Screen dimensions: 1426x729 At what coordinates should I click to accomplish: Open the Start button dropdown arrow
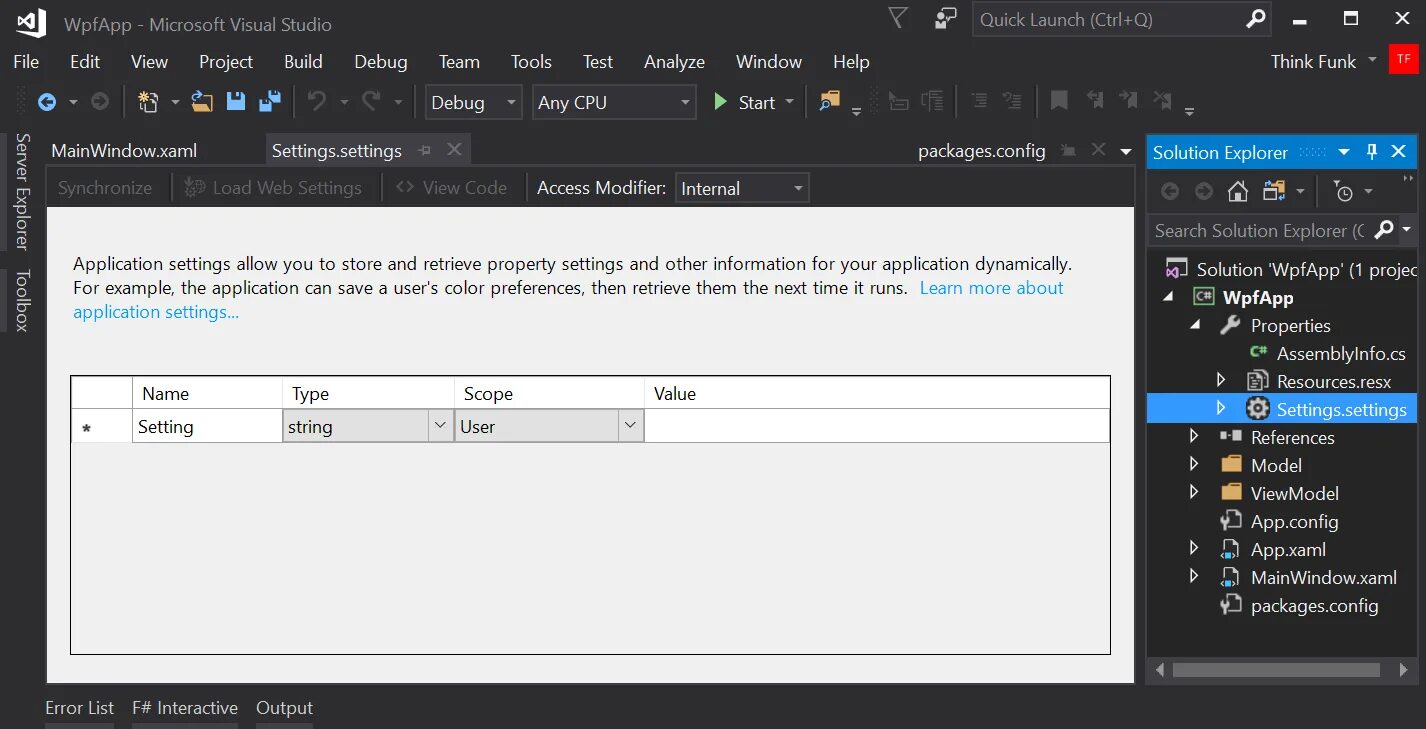pyautogui.click(x=789, y=102)
